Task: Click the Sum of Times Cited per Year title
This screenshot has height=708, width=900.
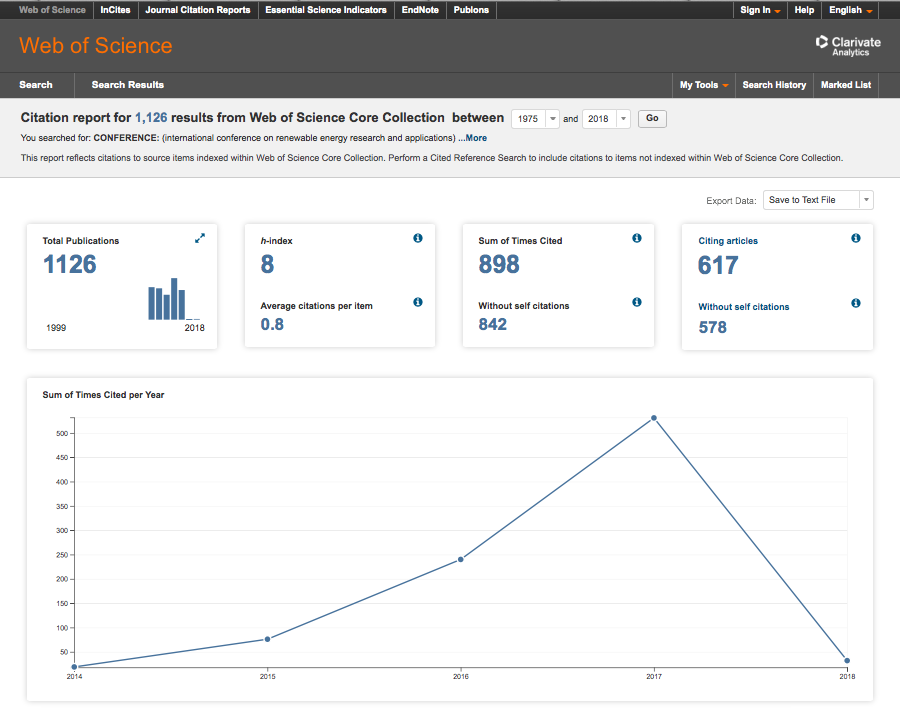Action: (x=103, y=395)
